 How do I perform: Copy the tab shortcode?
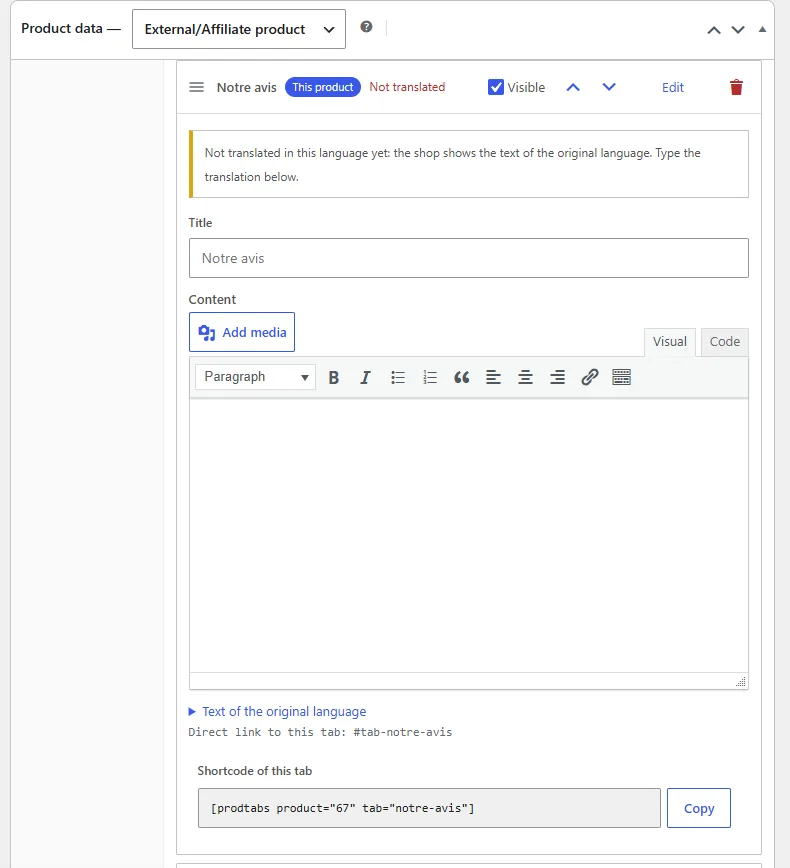(x=699, y=808)
